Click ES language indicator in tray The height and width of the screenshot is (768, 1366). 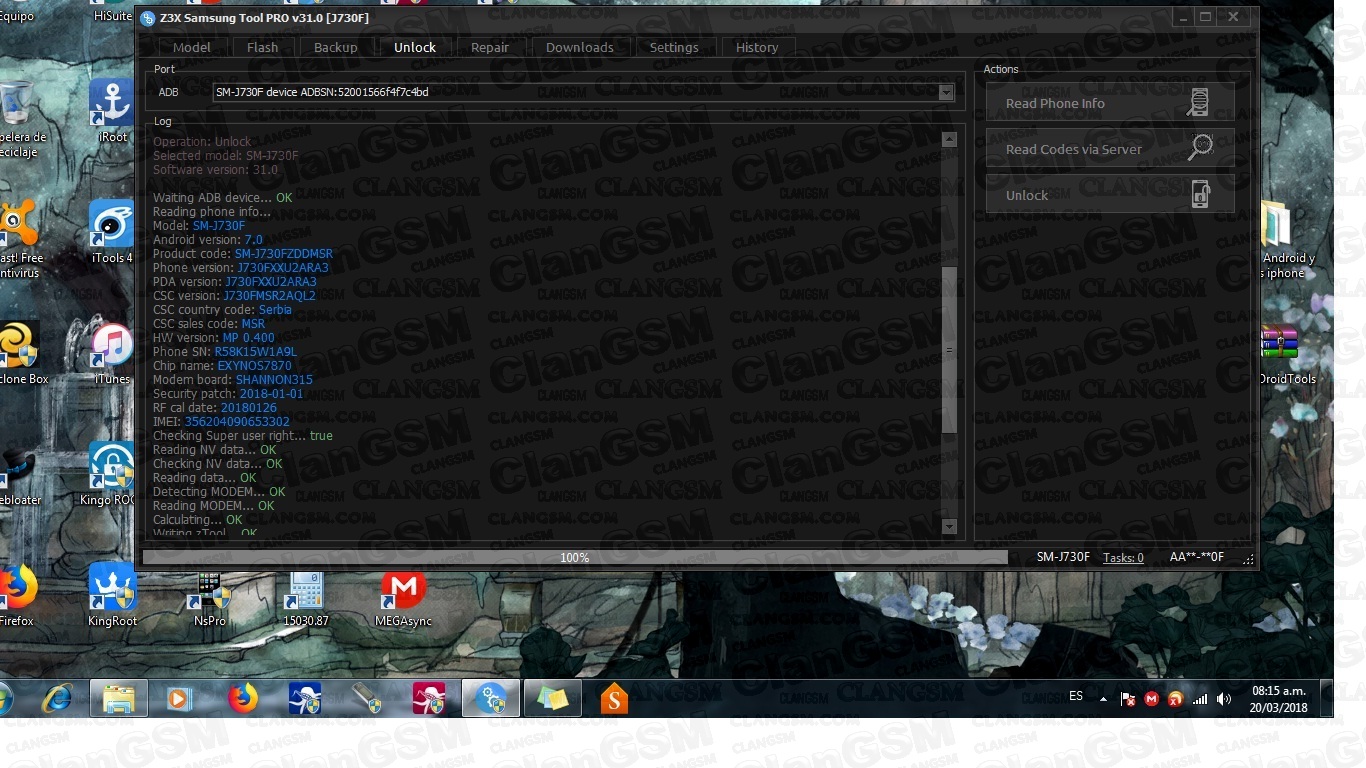[1076, 696]
